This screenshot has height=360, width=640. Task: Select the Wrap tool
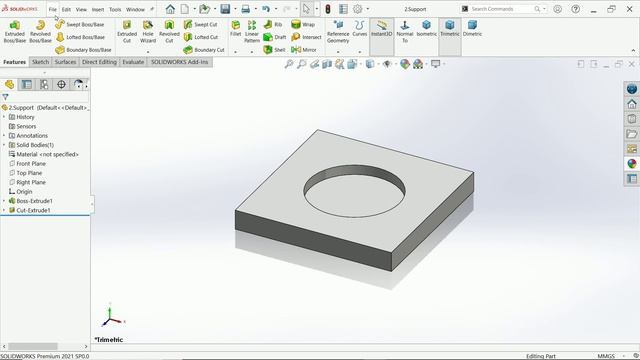303,24
